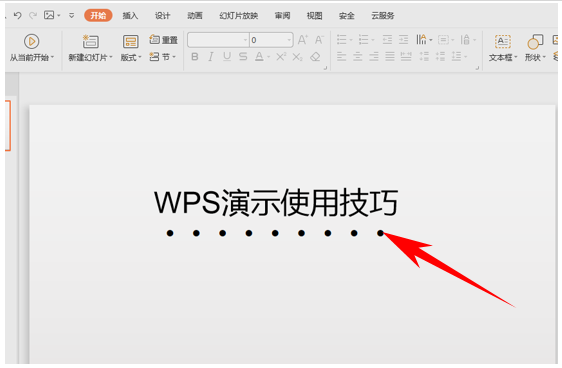Expand the 从当前开始 dropdown arrow
This screenshot has height=368, width=562.
tap(52, 57)
